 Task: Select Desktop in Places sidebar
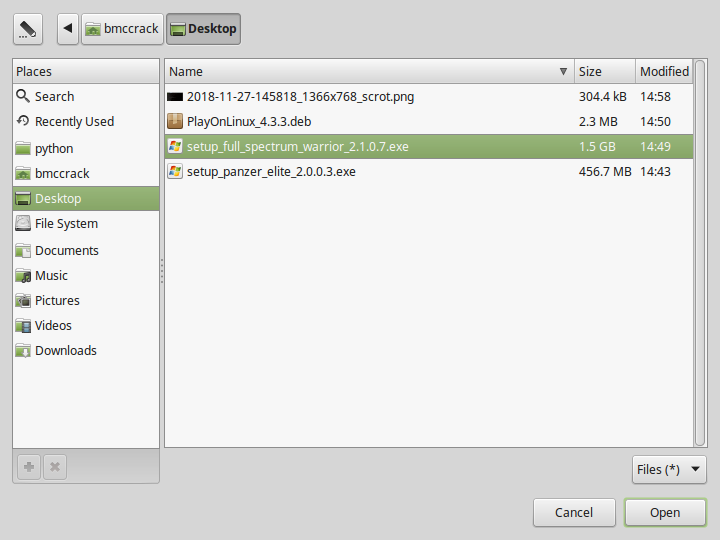point(86,198)
